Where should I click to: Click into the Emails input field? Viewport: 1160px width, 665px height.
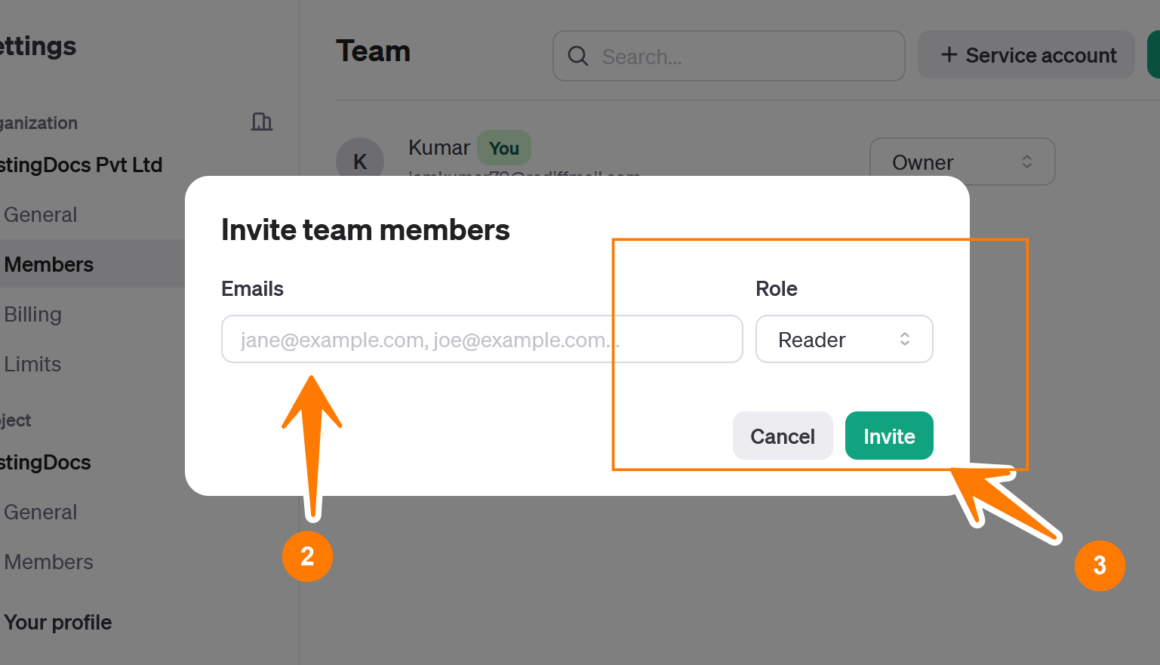click(481, 340)
